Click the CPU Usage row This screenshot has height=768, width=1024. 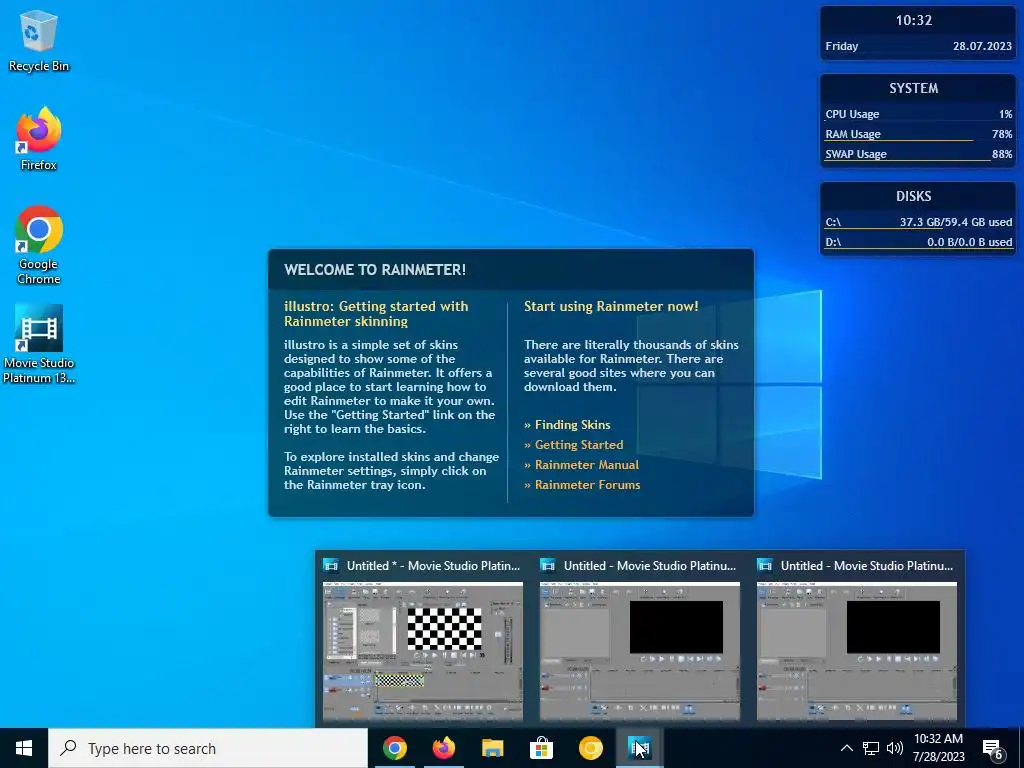tap(918, 114)
